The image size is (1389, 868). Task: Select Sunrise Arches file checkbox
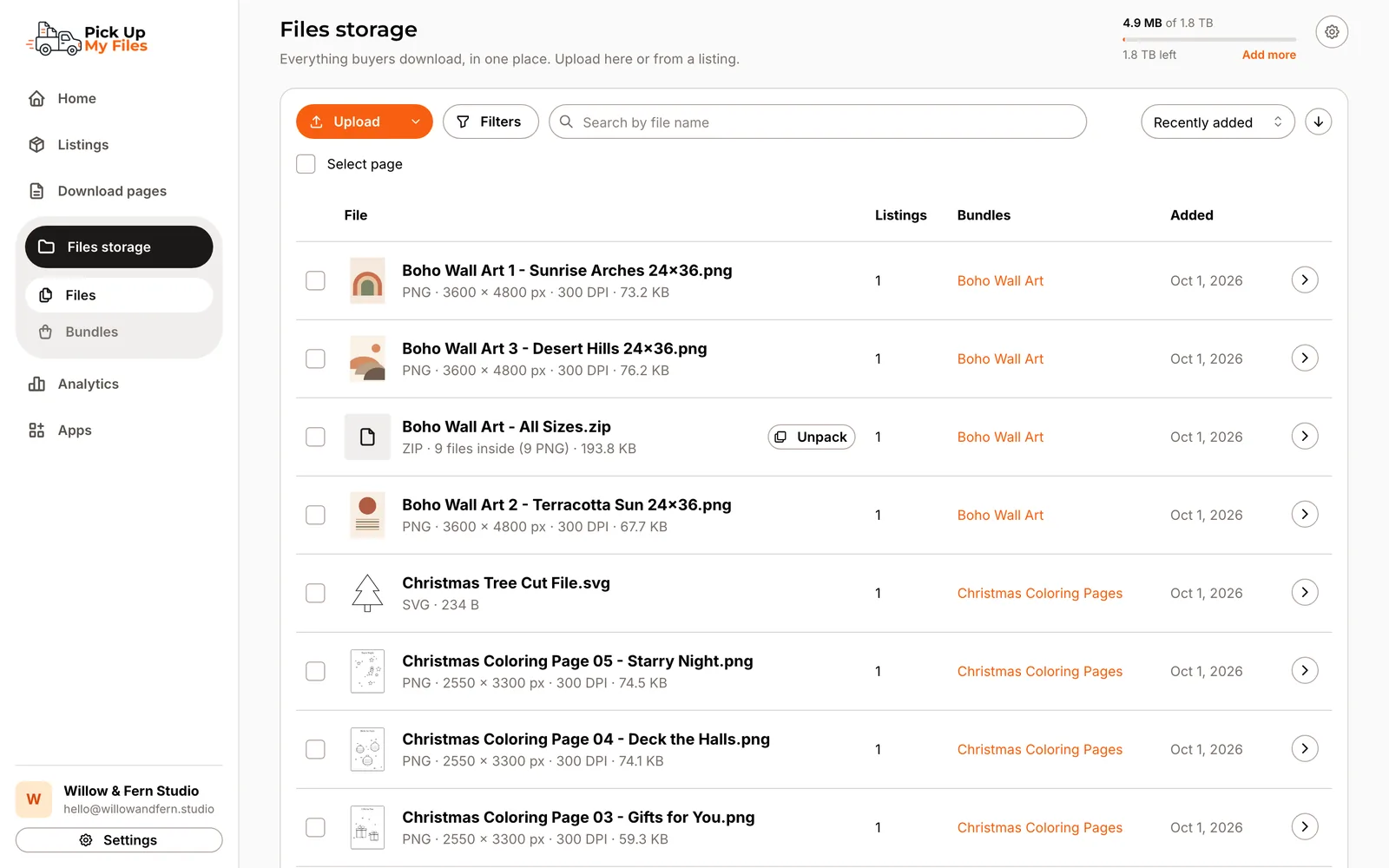315,280
